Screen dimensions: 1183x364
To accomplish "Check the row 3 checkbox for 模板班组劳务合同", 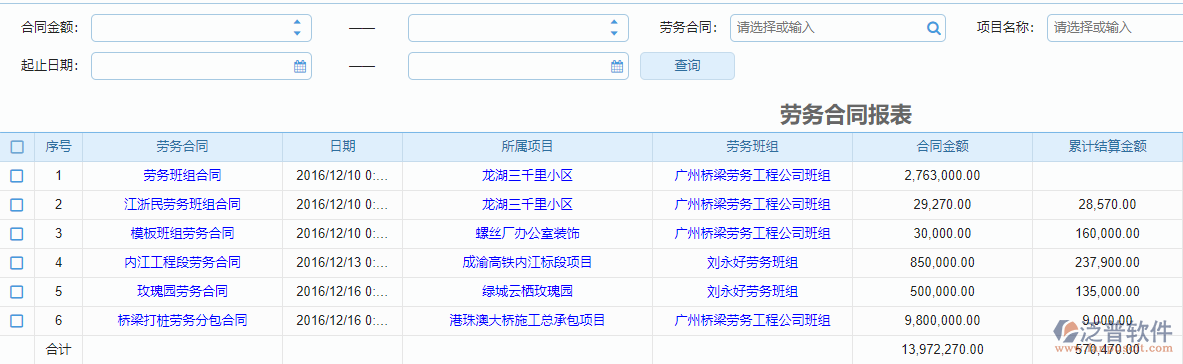I will coord(17,233).
